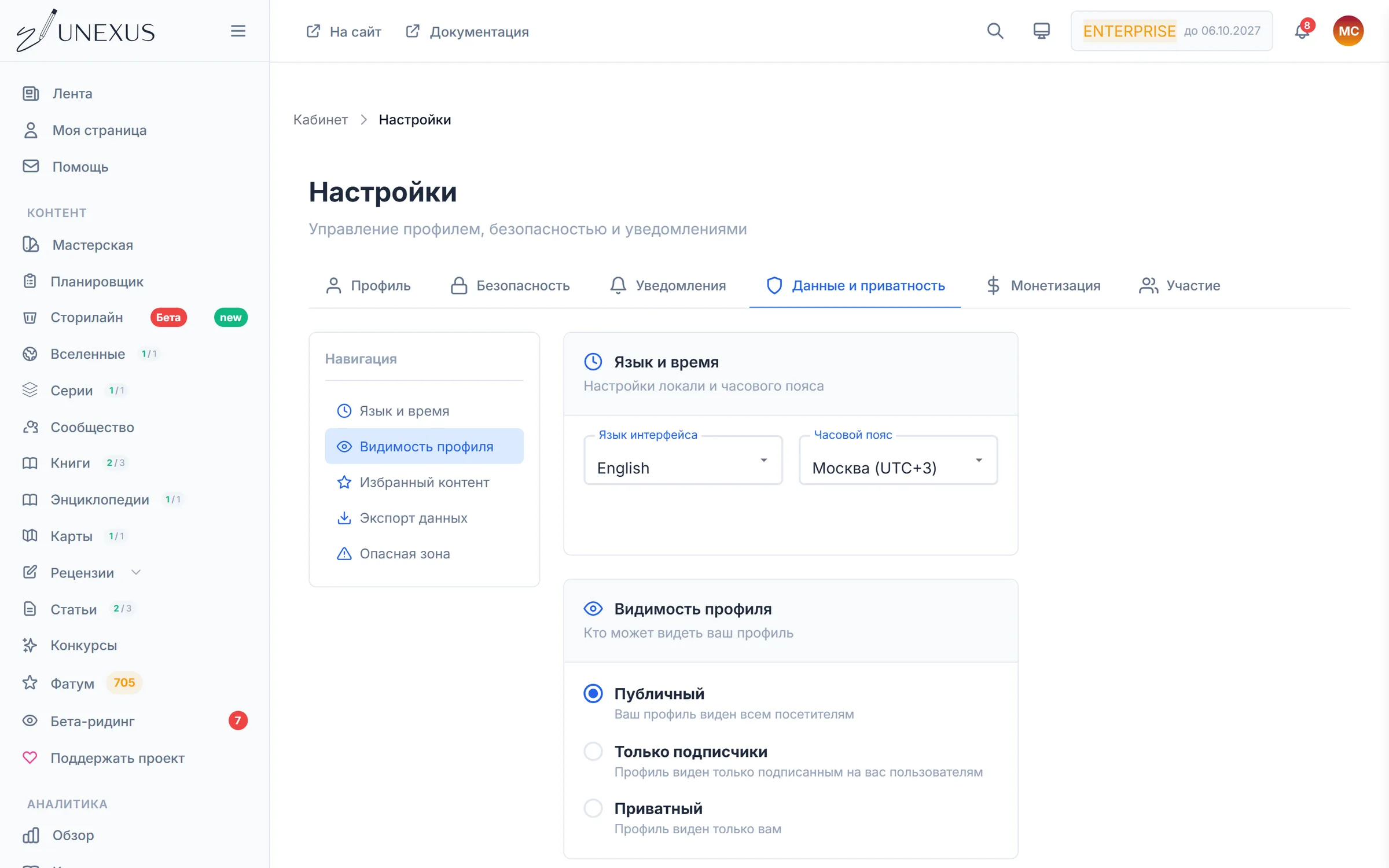This screenshot has height=868, width=1389.
Task: Jump to Язык и время in navigation
Action: (424, 411)
